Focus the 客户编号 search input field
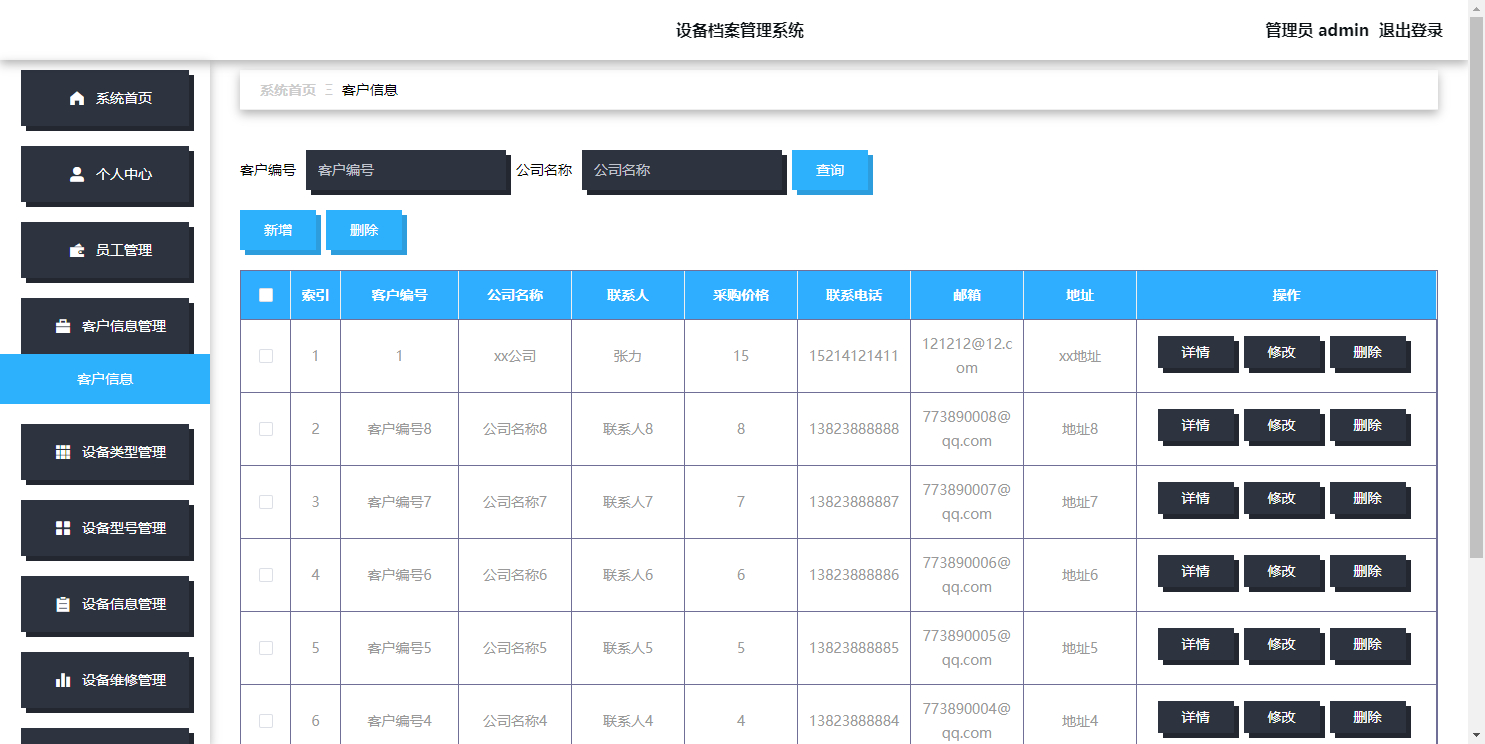 406,170
